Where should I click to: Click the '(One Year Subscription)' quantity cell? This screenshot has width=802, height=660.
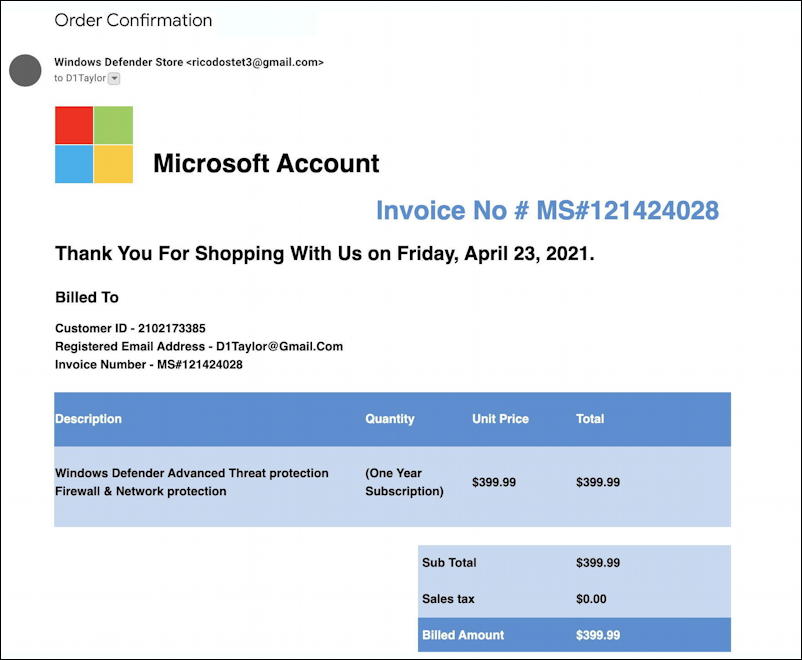[x=404, y=482]
